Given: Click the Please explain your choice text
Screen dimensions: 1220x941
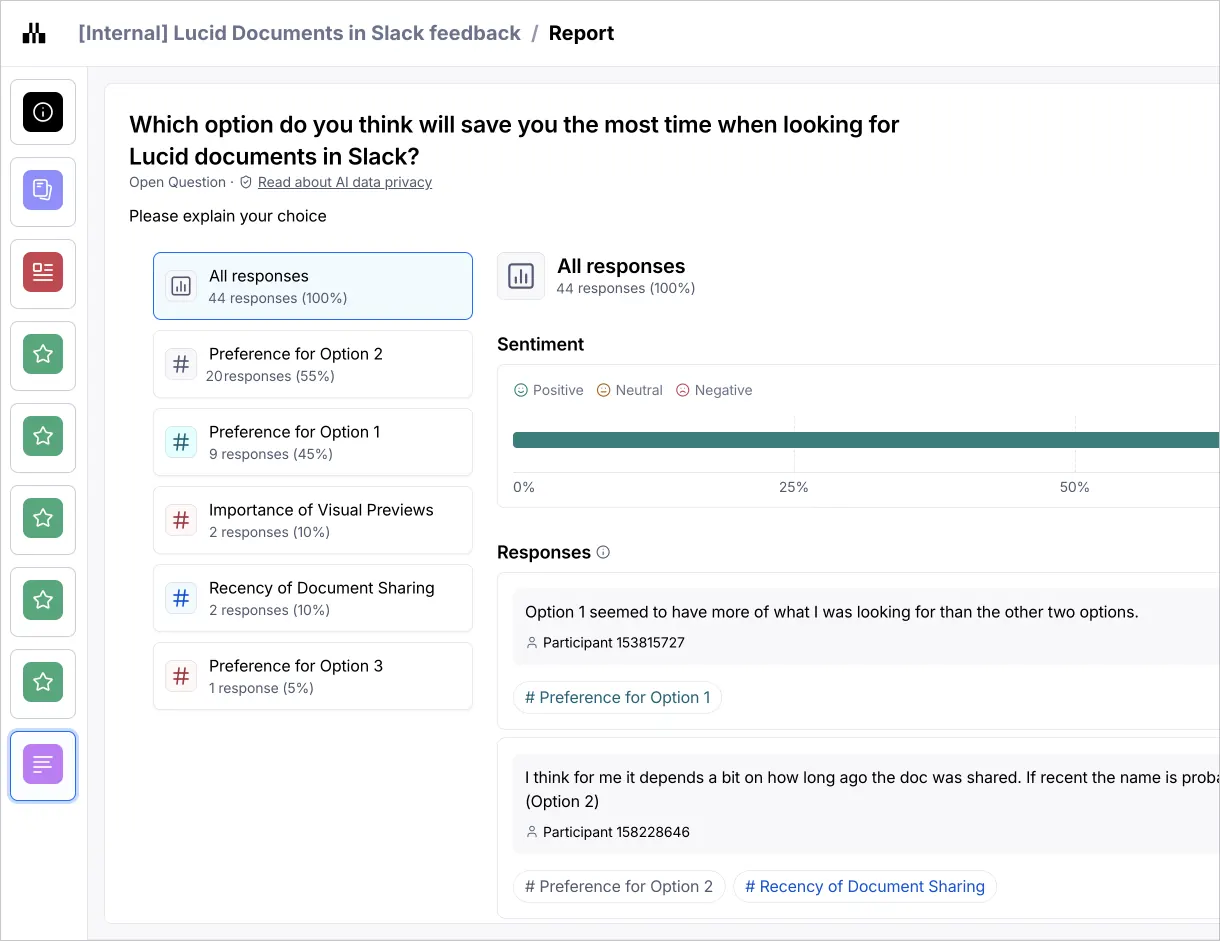Looking at the screenshot, I should coord(228,216).
